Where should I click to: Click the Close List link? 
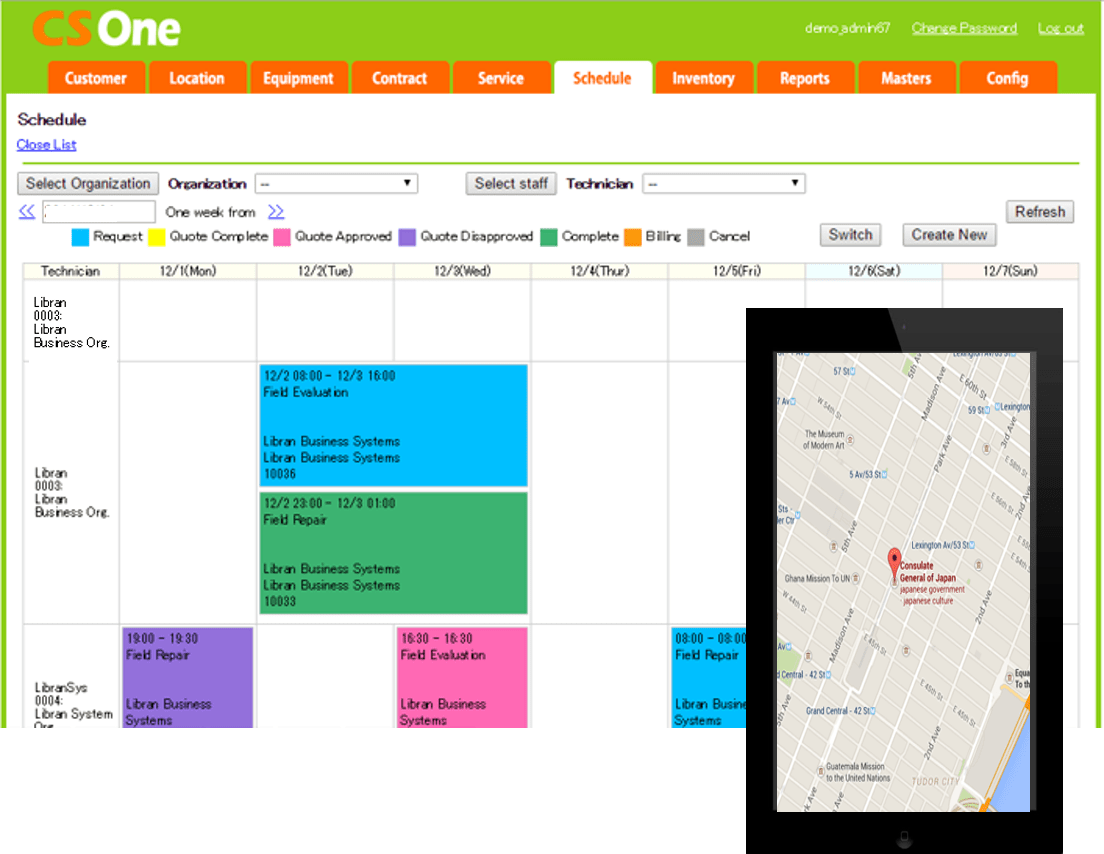[x=46, y=144]
